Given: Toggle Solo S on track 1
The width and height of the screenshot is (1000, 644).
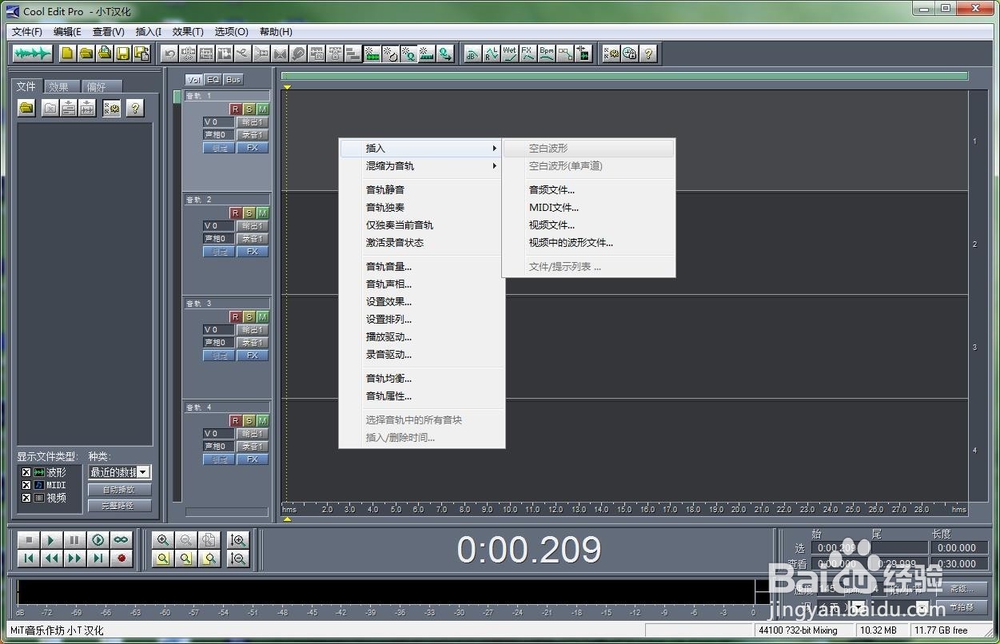Looking at the screenshot, I should click(249, 109).
